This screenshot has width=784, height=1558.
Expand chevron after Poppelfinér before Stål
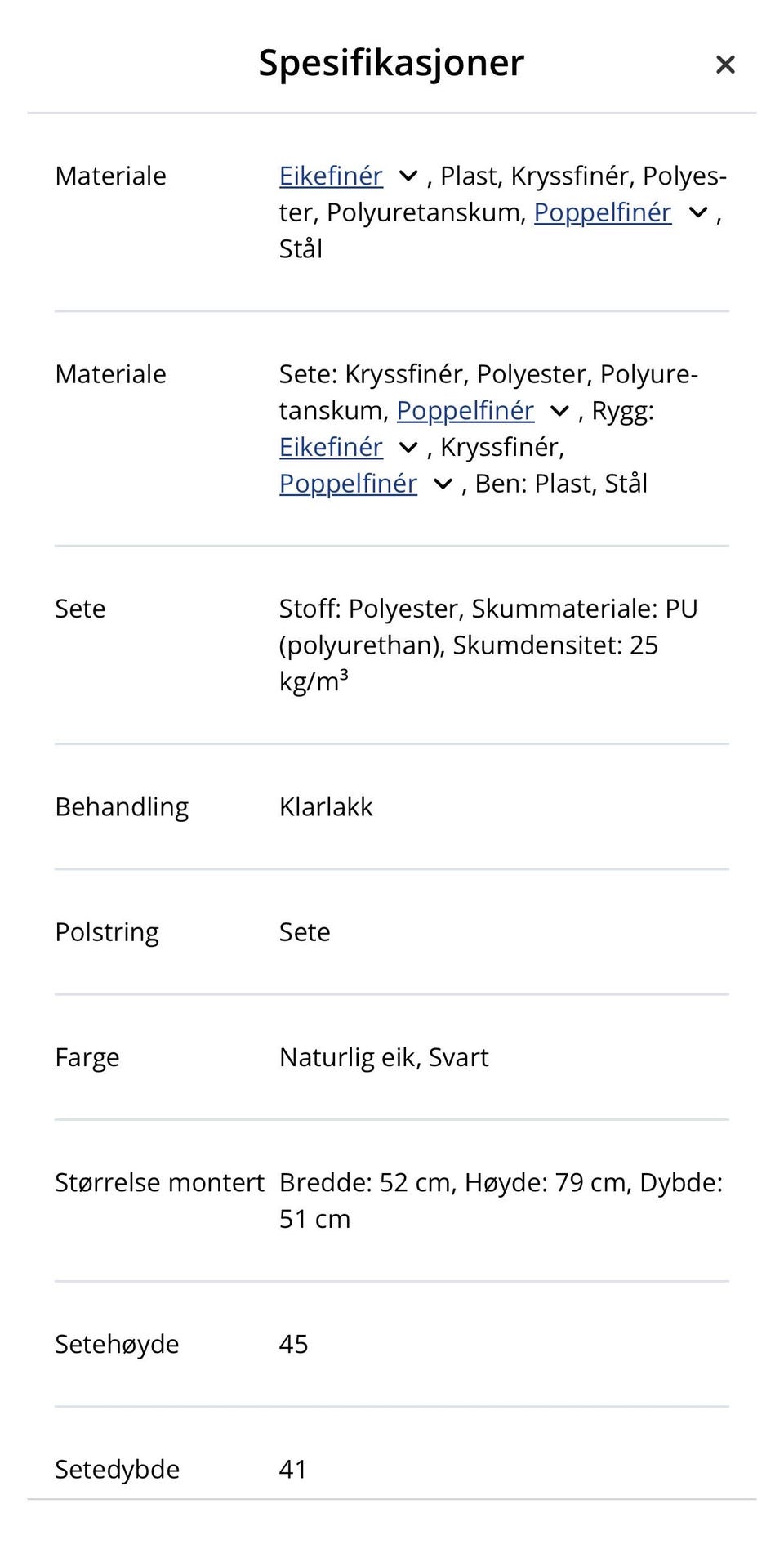[698, 212]
